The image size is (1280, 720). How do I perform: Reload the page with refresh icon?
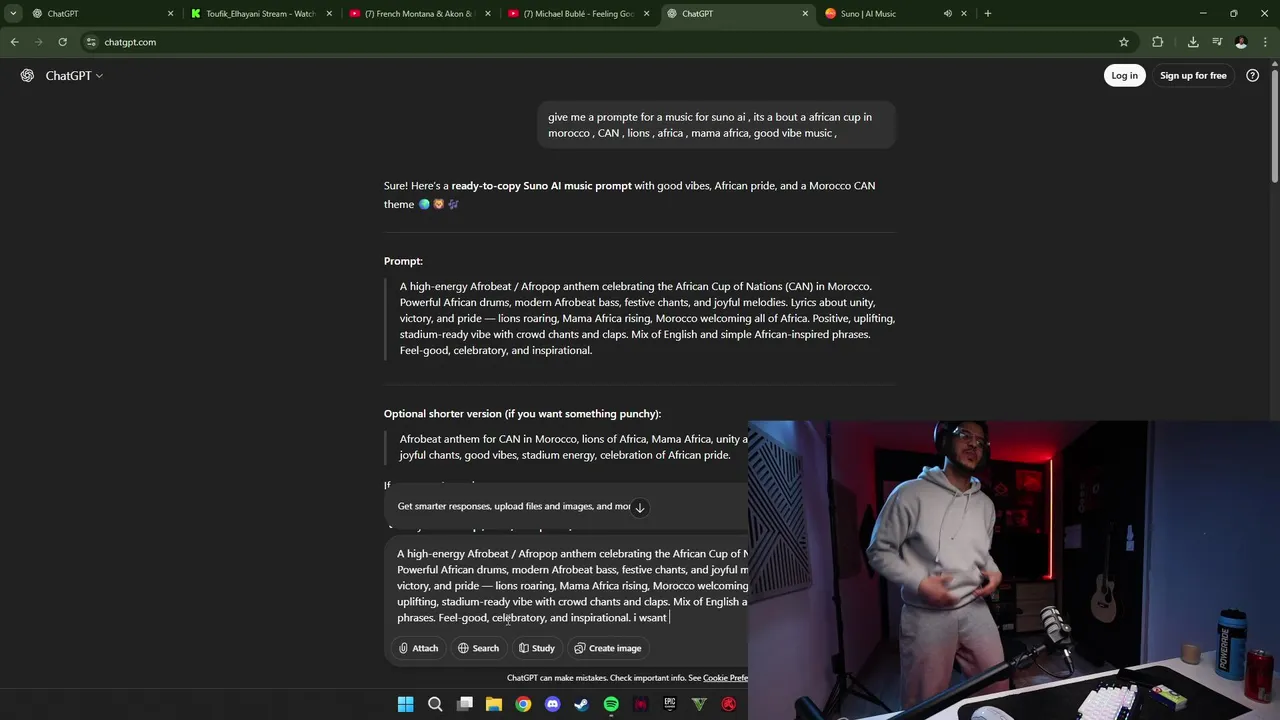[x=62, y=42]
